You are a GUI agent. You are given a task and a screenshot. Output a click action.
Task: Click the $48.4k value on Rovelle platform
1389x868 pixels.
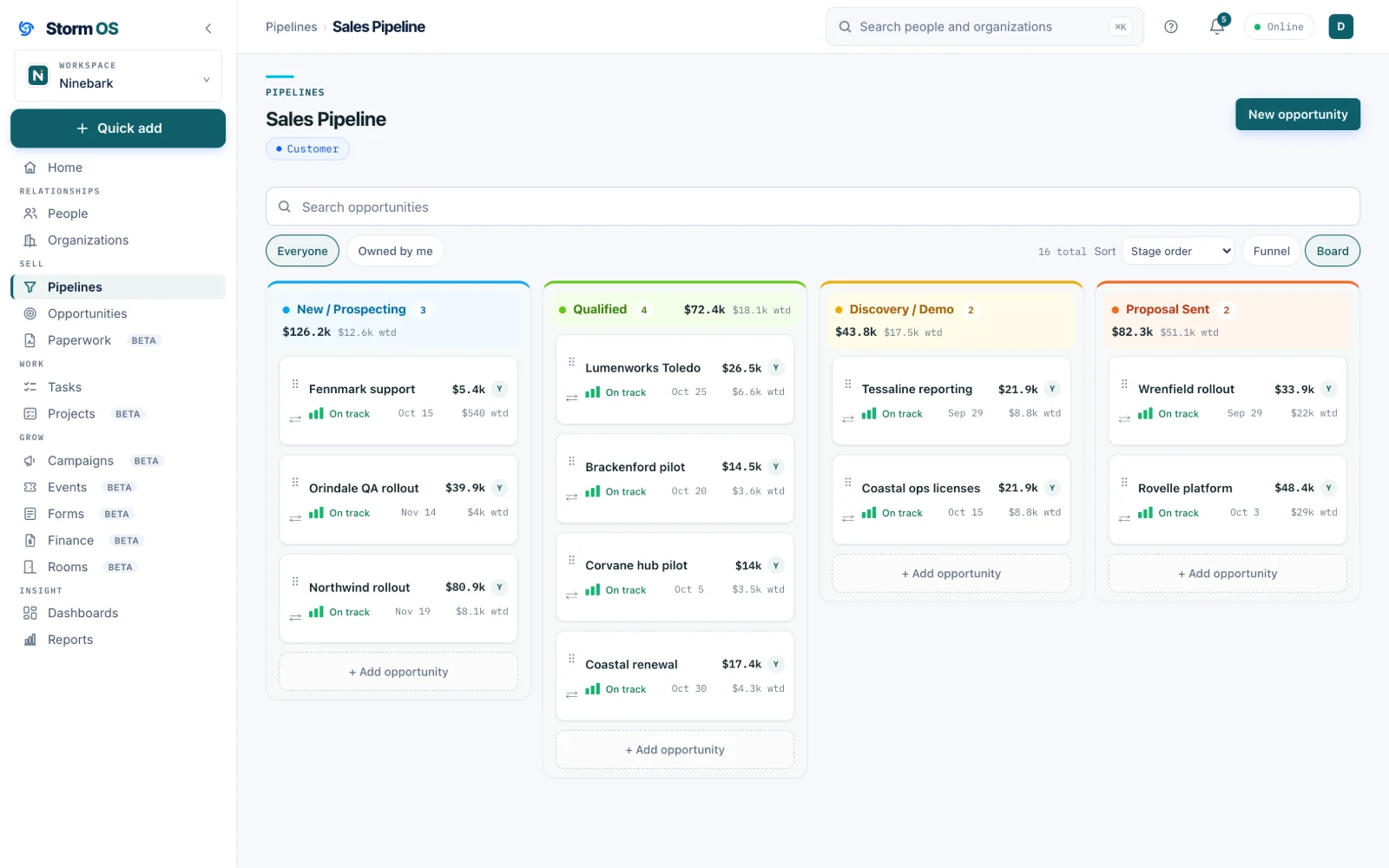(1294, 488)
